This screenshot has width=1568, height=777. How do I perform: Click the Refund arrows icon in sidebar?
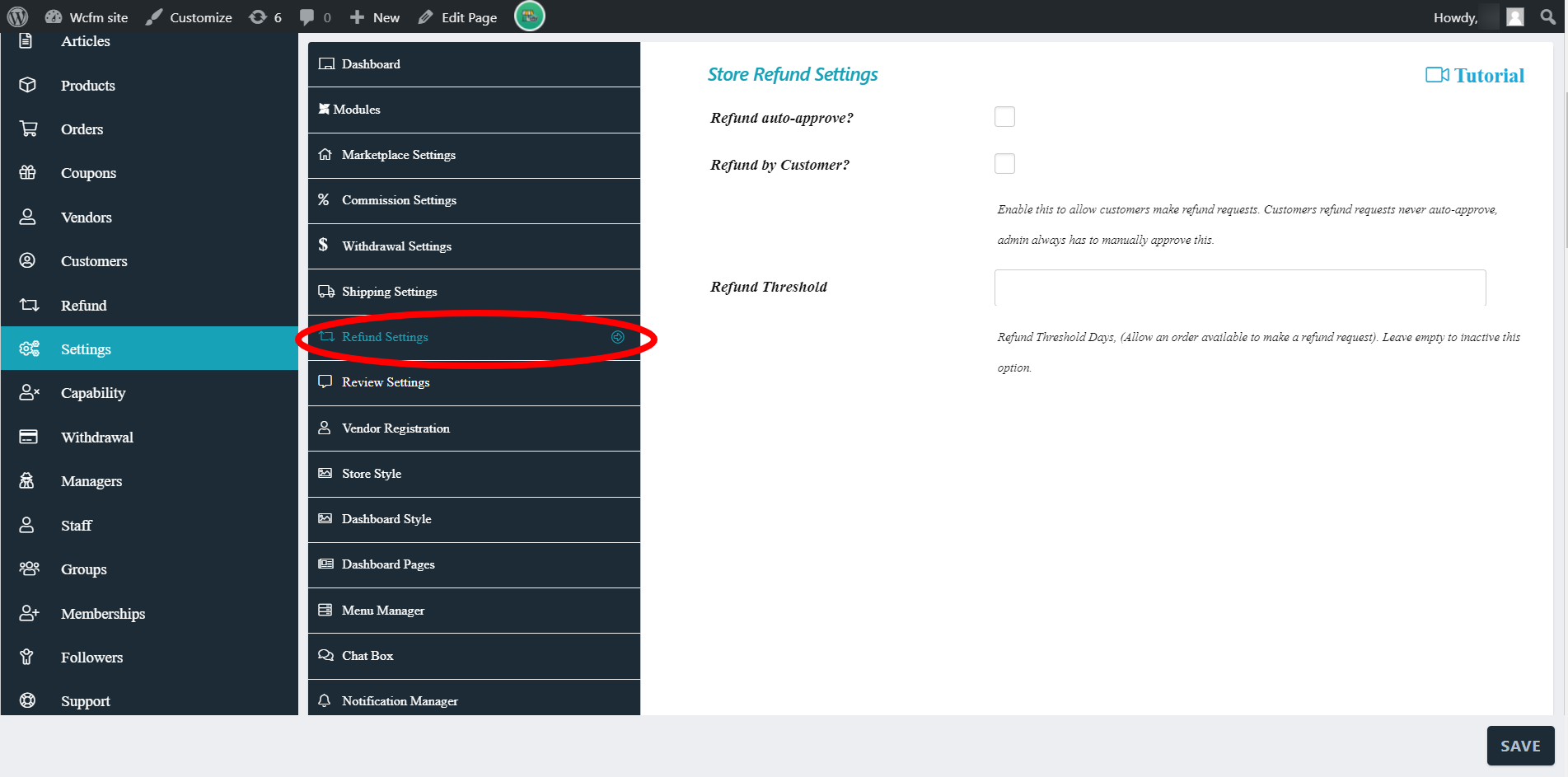tap(28, 305)
